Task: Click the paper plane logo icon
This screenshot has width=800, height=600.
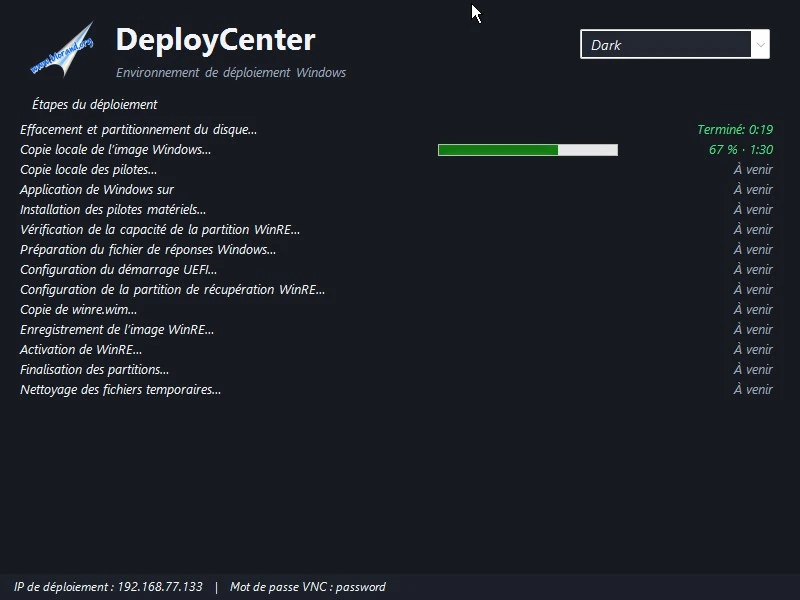Action: pos(62,49)
